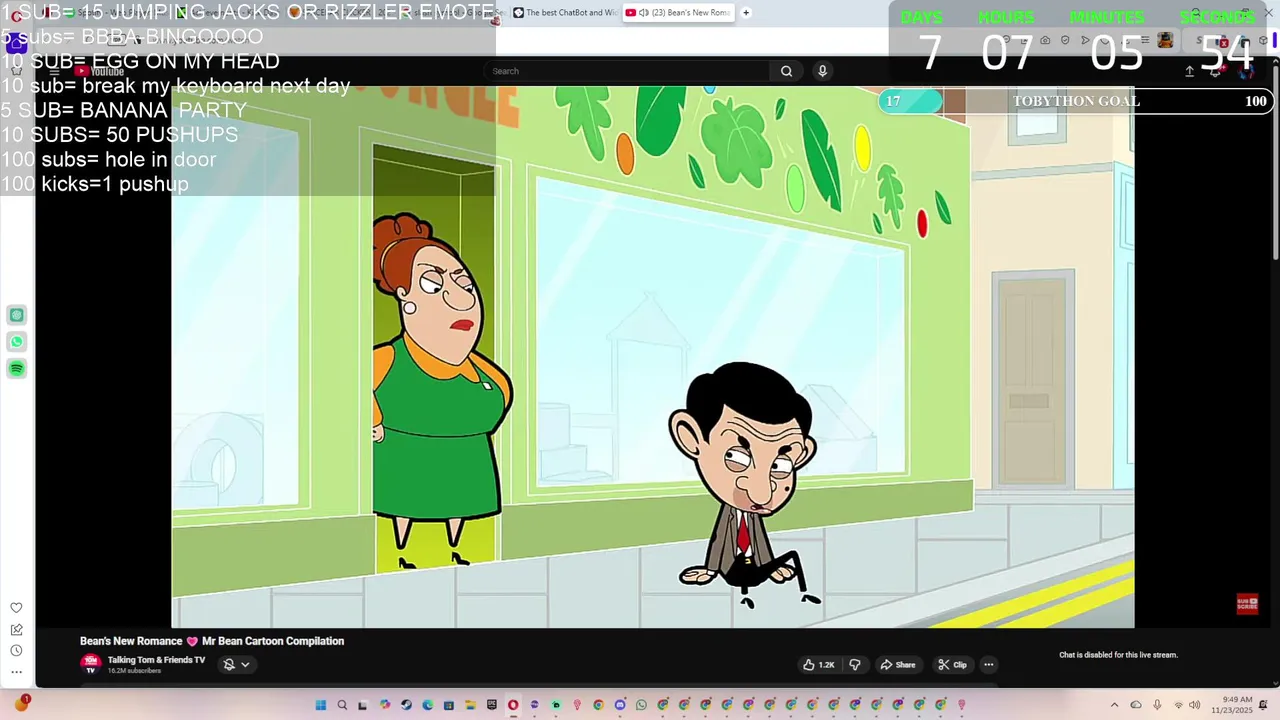
Task: Open Wi-Fi network settings in tray
Action: 1178,705
